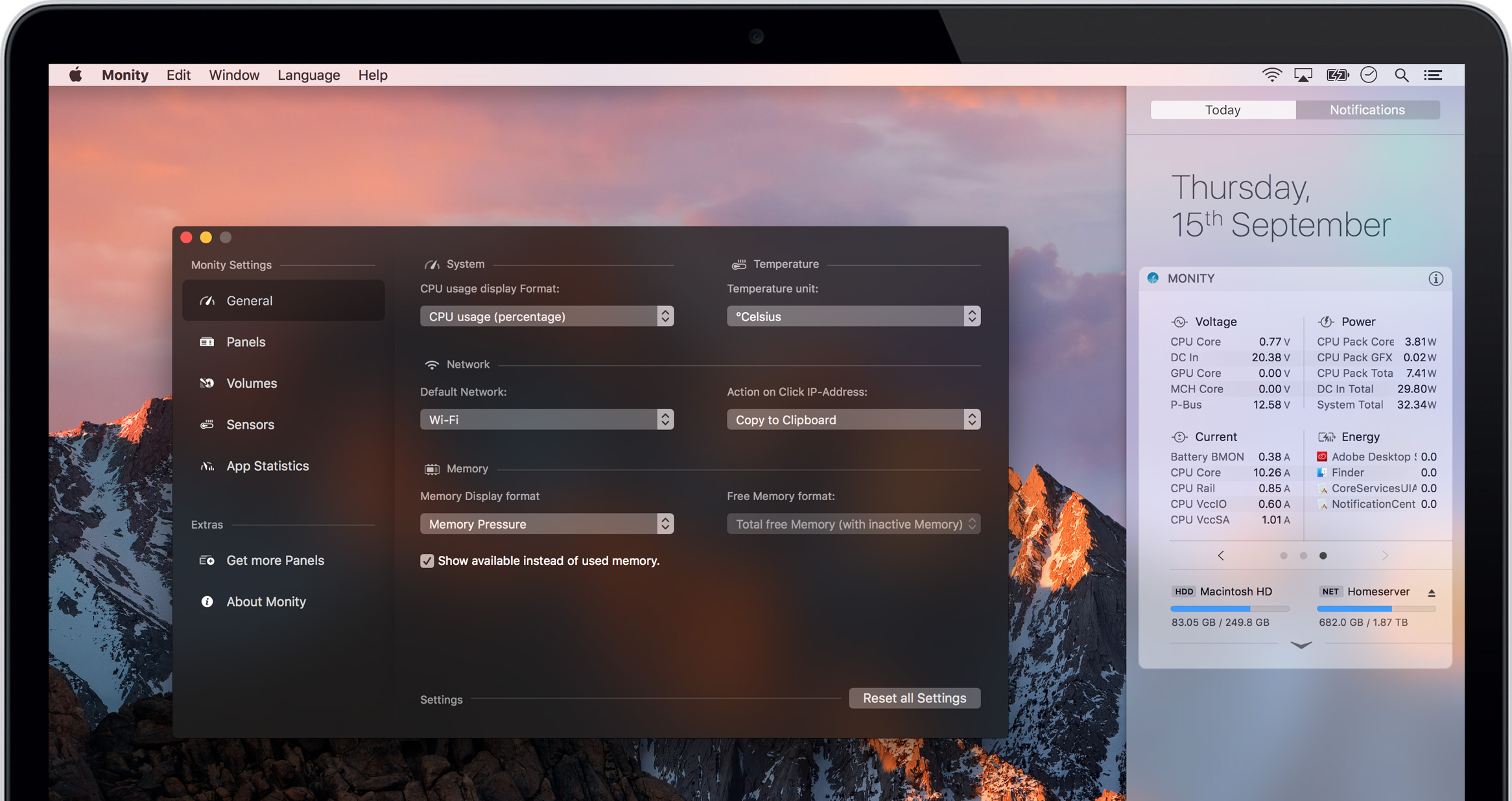
Task: Select the third widget page dot
Action: pos(1323,556)
